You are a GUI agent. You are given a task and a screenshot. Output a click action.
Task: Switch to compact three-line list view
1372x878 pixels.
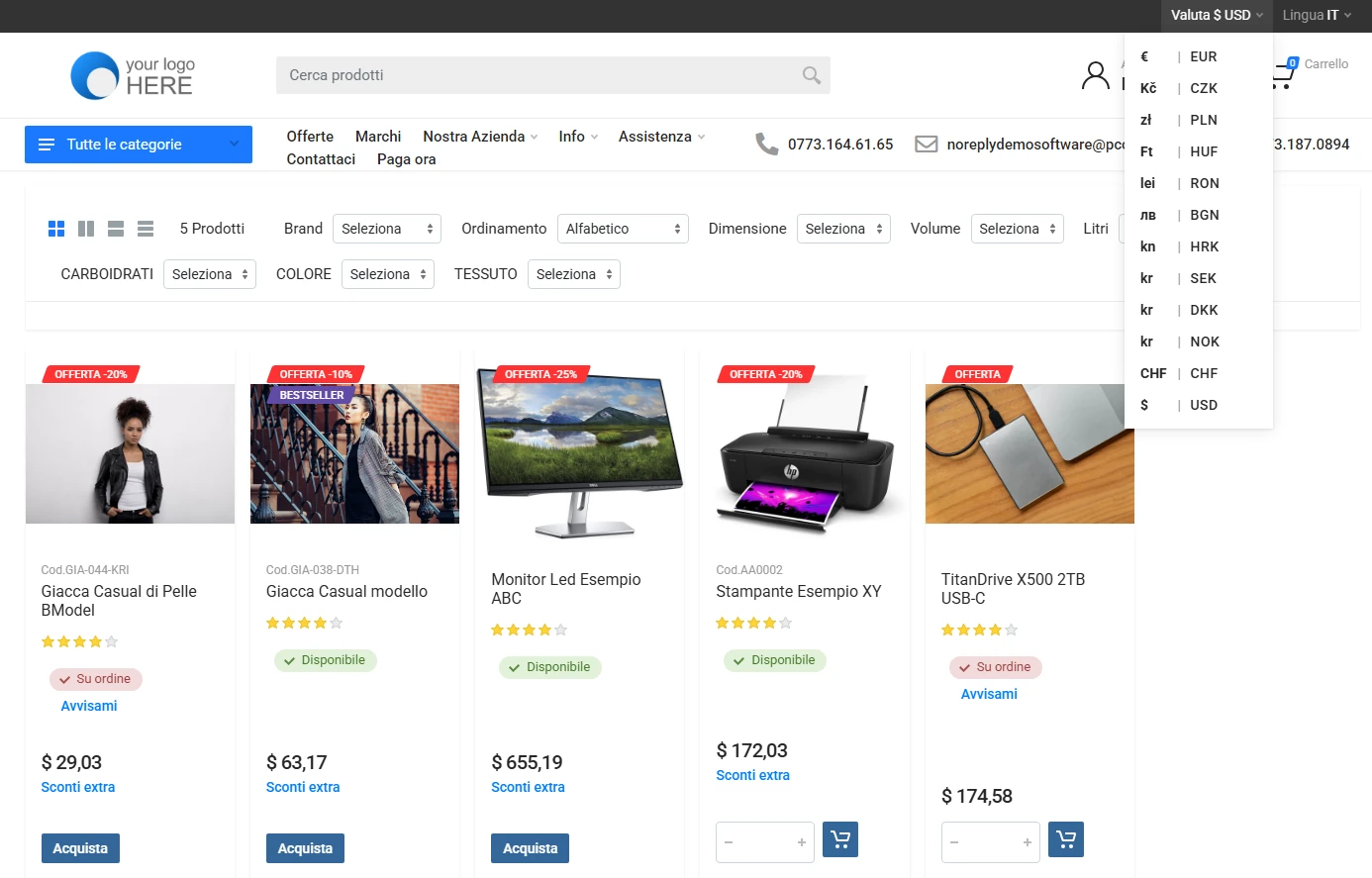[x=146, y=229]
